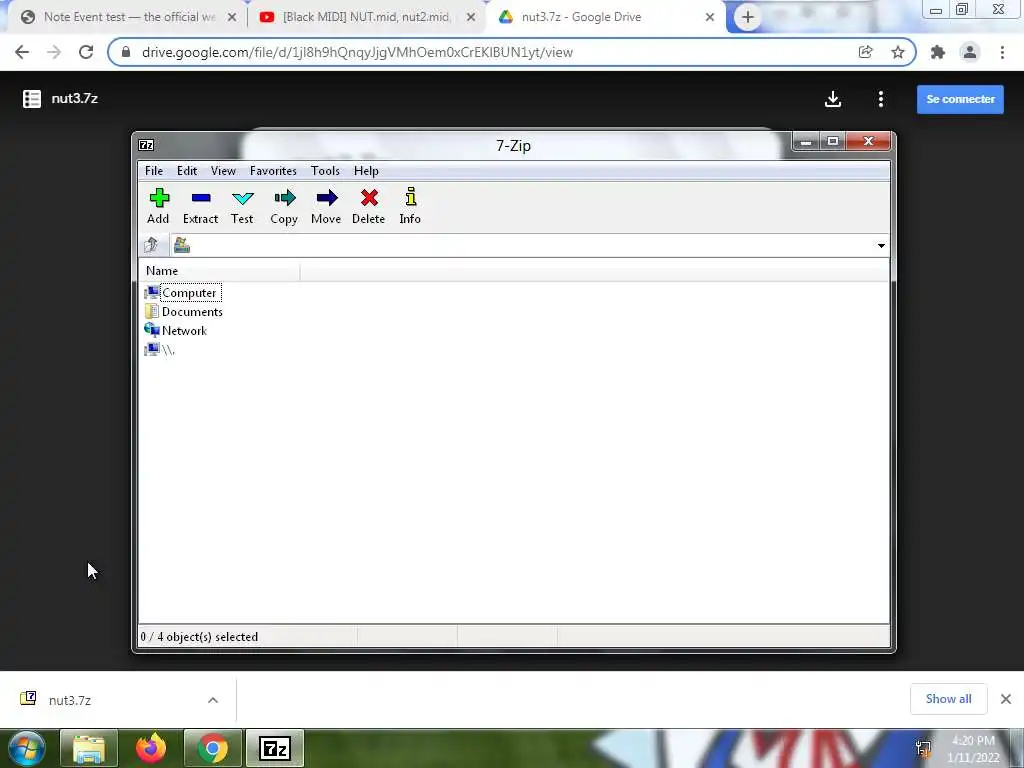This screenshot has width=1024, height=768.
Task: Open a new Chrome tab
Action: pyautogui.click(x=748, y=17)
